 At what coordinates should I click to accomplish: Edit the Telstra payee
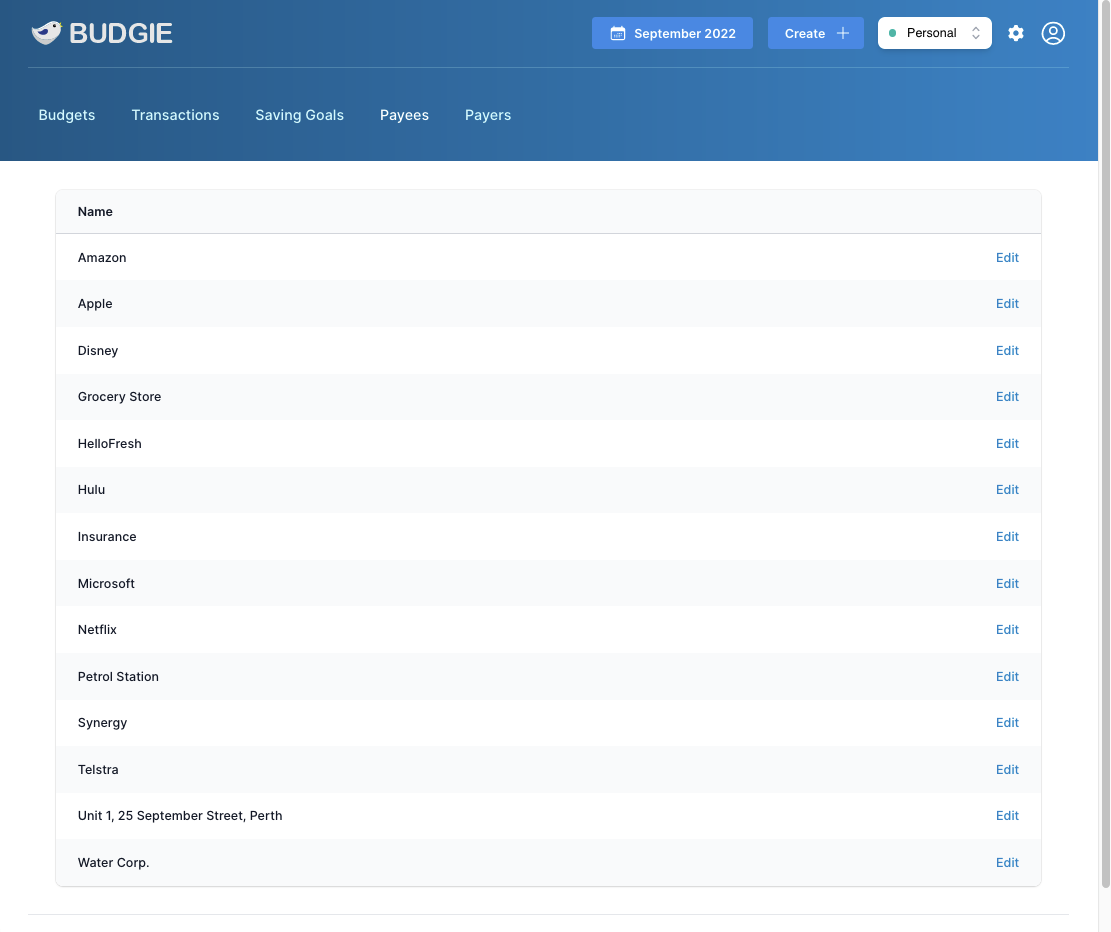[x=1007, y=769]
